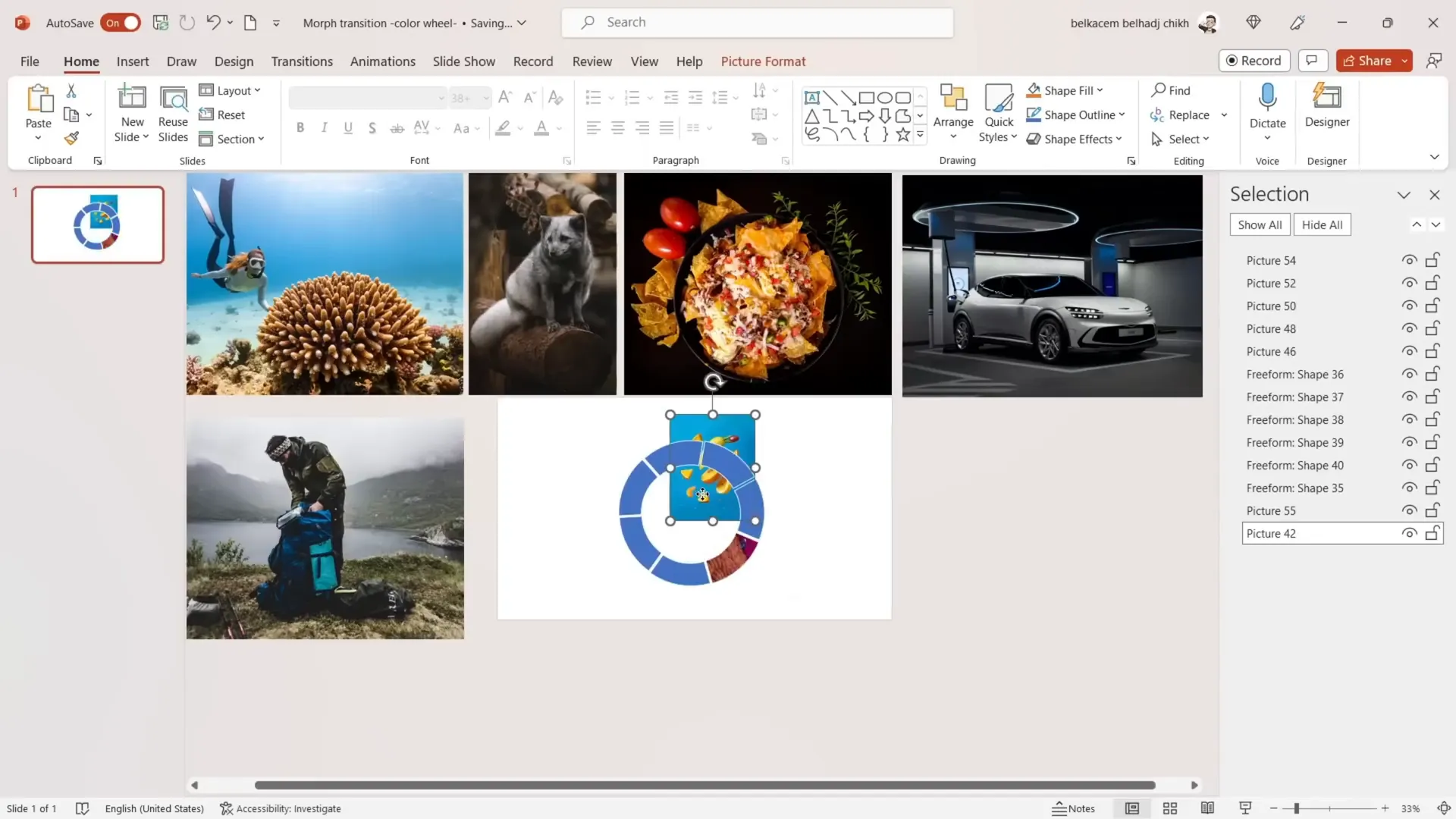Click Fit slide to window icon

click(1444, 808)
